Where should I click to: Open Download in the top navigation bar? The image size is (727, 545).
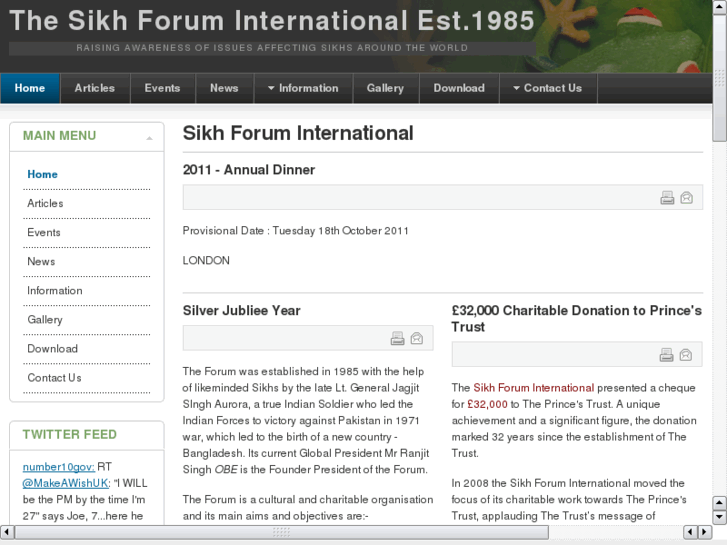click(x=459, y=88)
